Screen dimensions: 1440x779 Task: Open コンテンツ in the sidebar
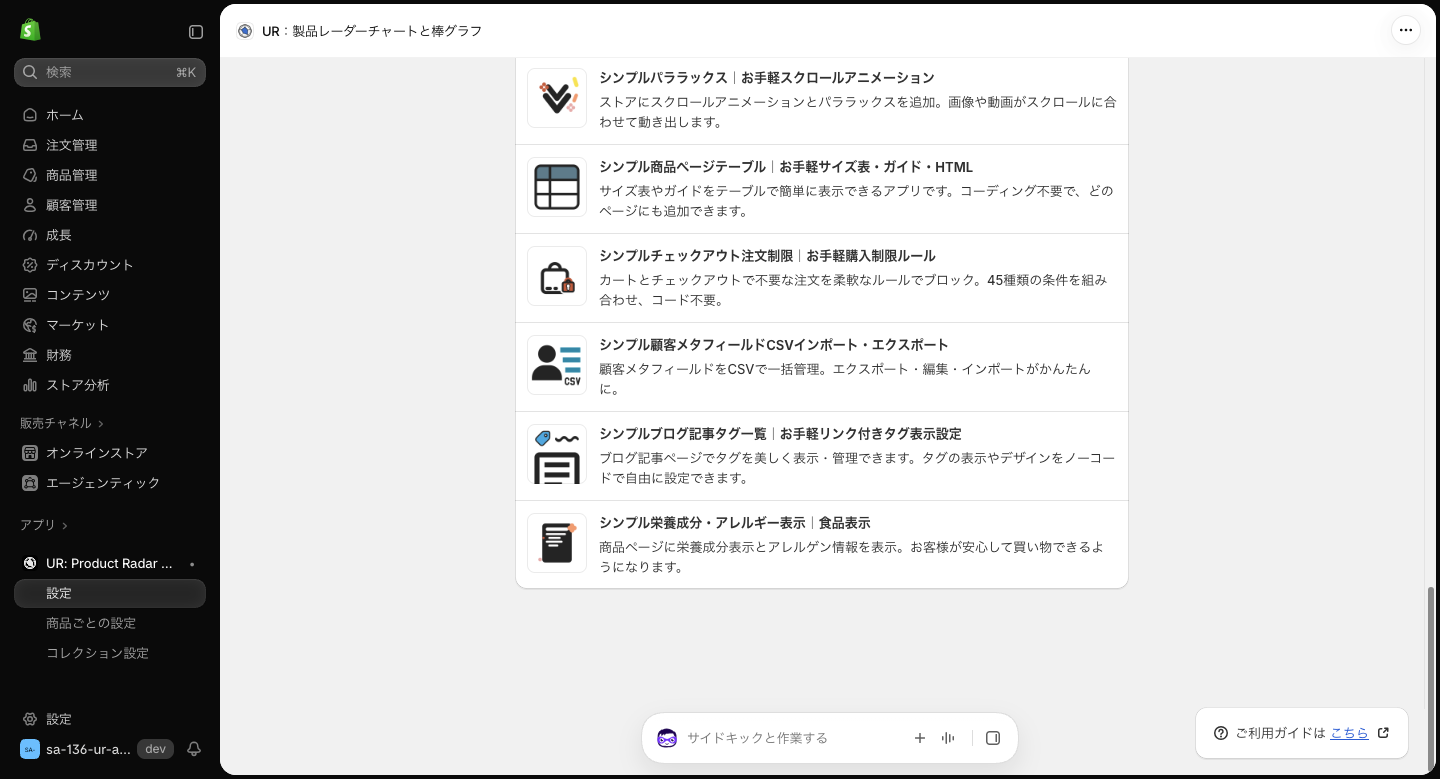(x=110, y=295)
